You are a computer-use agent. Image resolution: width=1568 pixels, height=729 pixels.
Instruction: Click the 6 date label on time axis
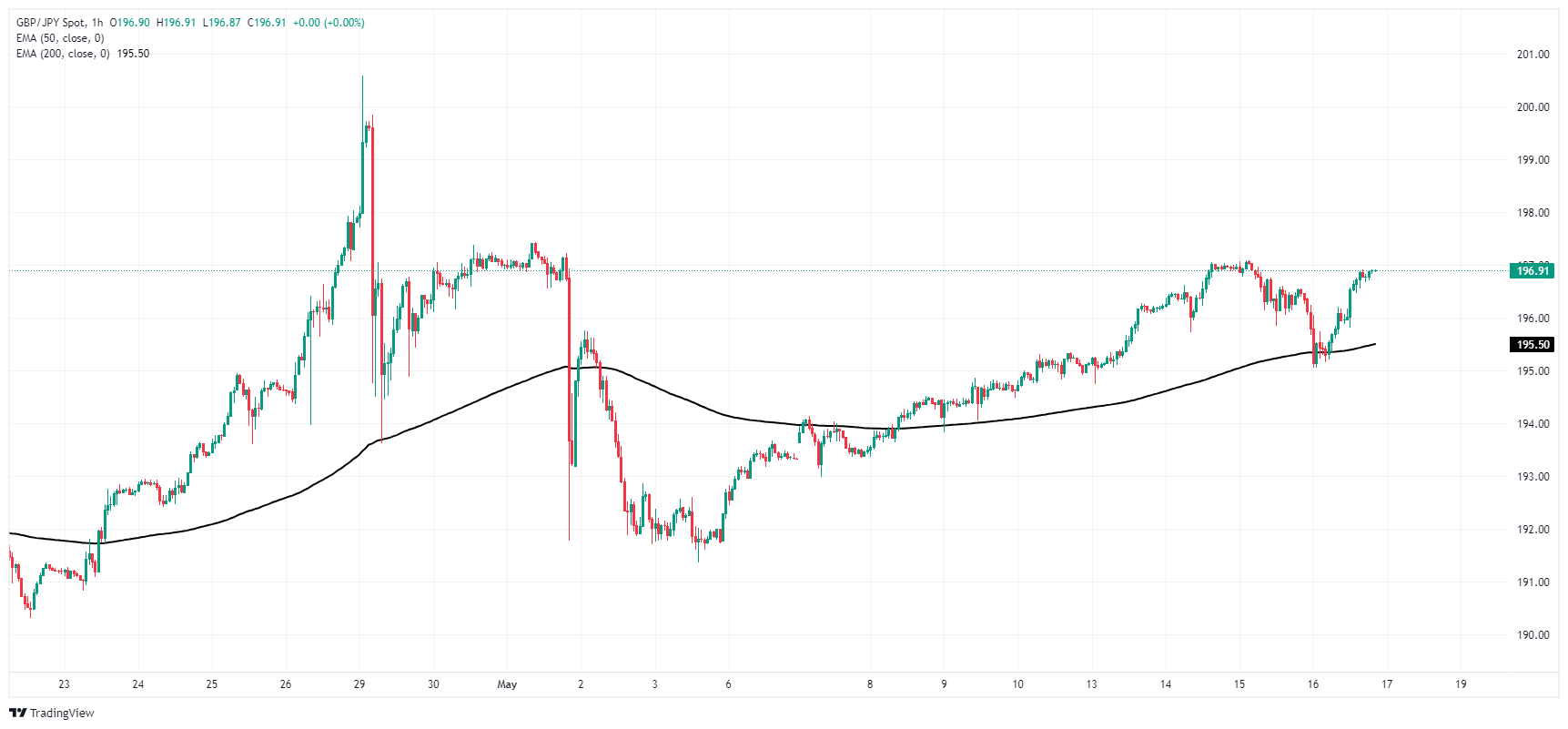click(x=728, y=684)
